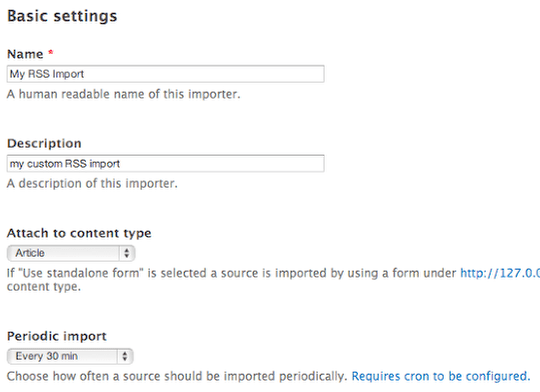Click the Name field label

(25, 54)
